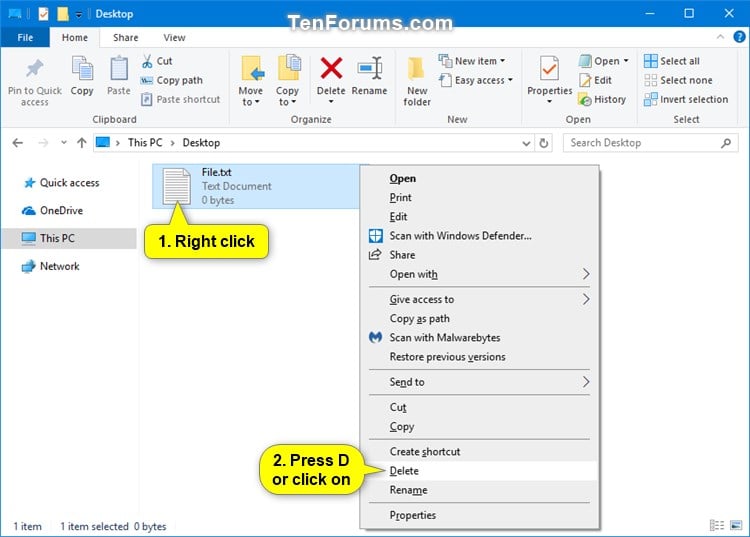
Task: Click Invert selection in ribbon
Action: point(686,99)
